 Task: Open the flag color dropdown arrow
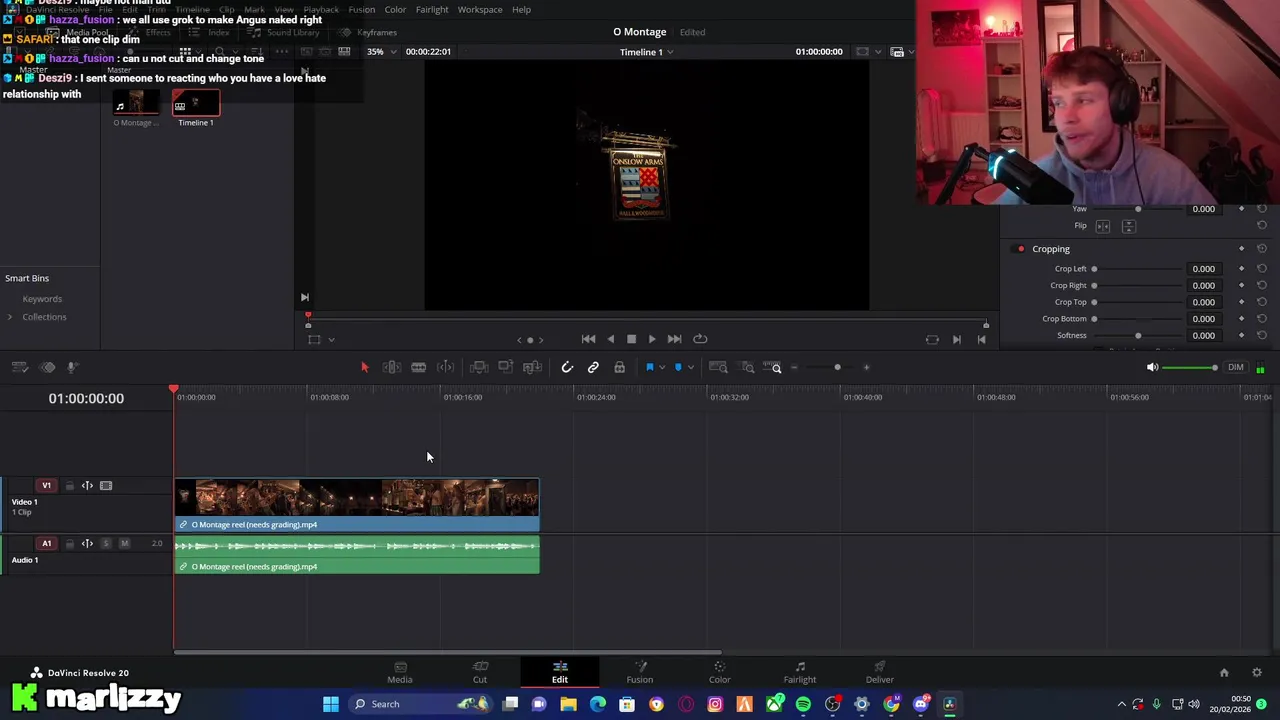661,368
